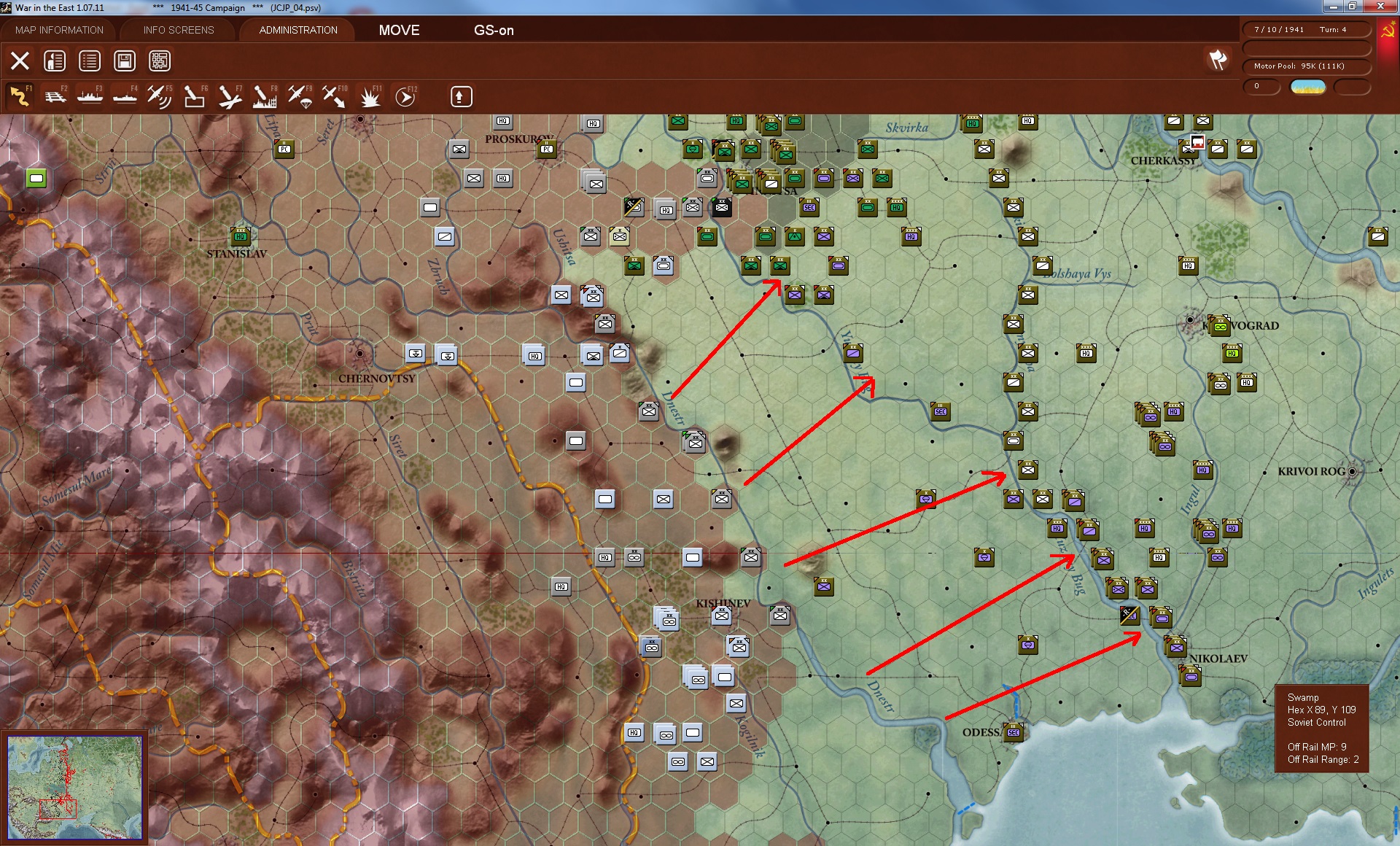
Task: Select the PC counter below PROSKUROV label
Action: point(547,150)
